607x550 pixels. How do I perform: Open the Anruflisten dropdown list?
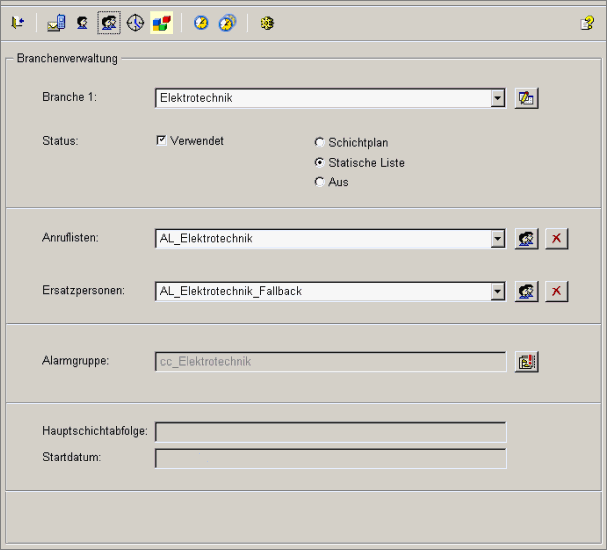pos(498,239)
